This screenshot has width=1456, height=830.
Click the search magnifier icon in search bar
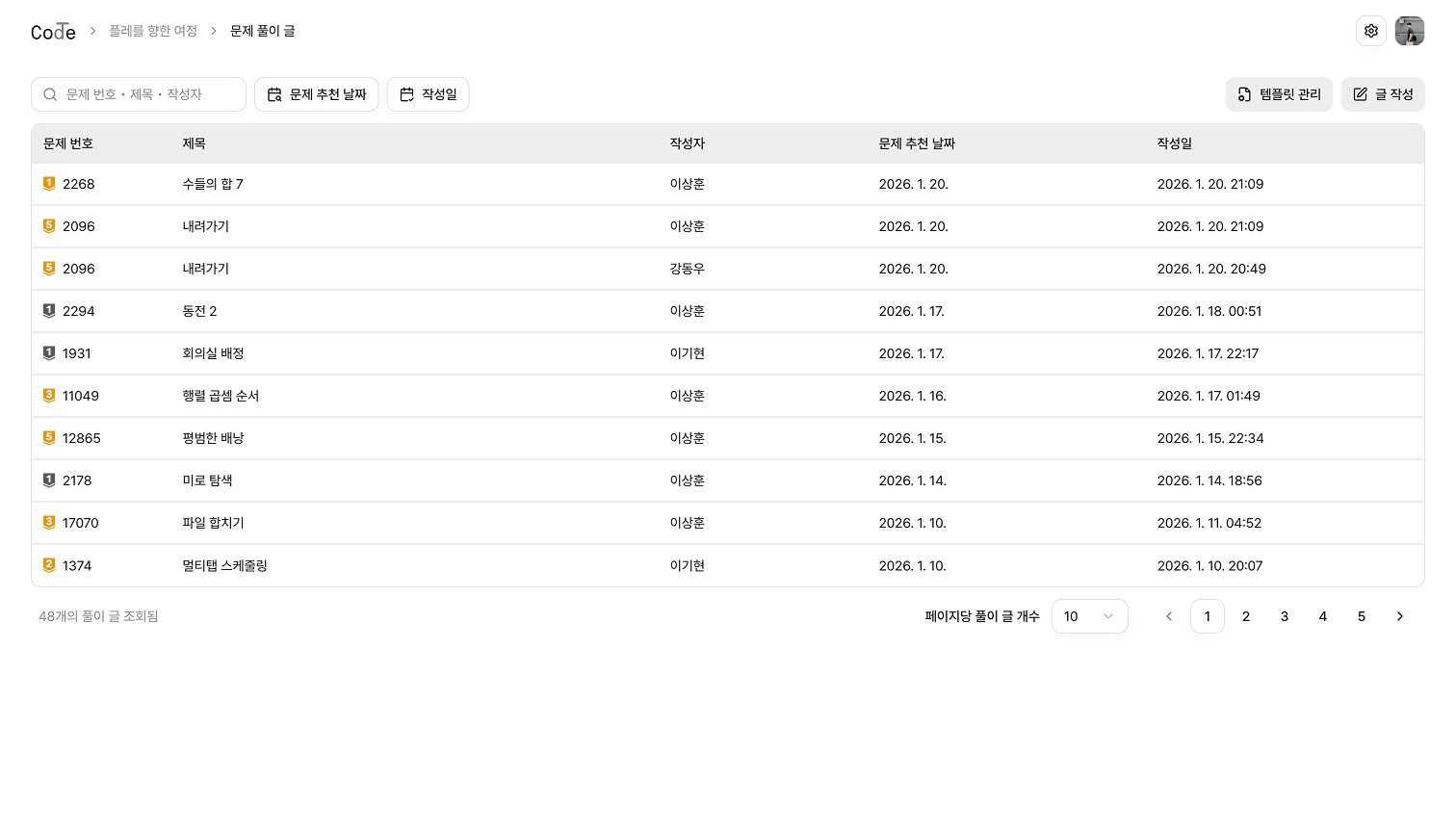[x=50, y=93]
